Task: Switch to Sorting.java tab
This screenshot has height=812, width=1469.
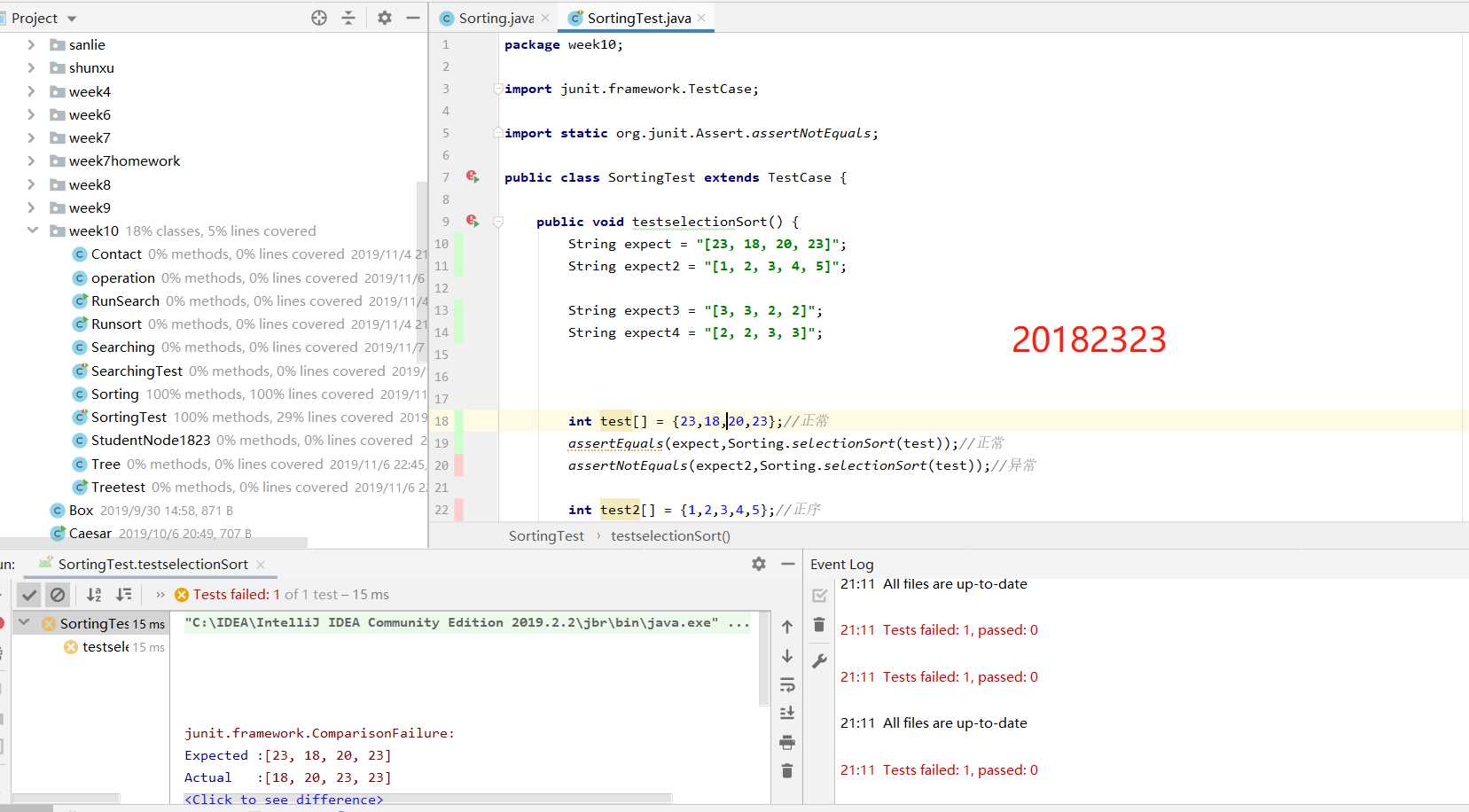Action: (496, 18)
